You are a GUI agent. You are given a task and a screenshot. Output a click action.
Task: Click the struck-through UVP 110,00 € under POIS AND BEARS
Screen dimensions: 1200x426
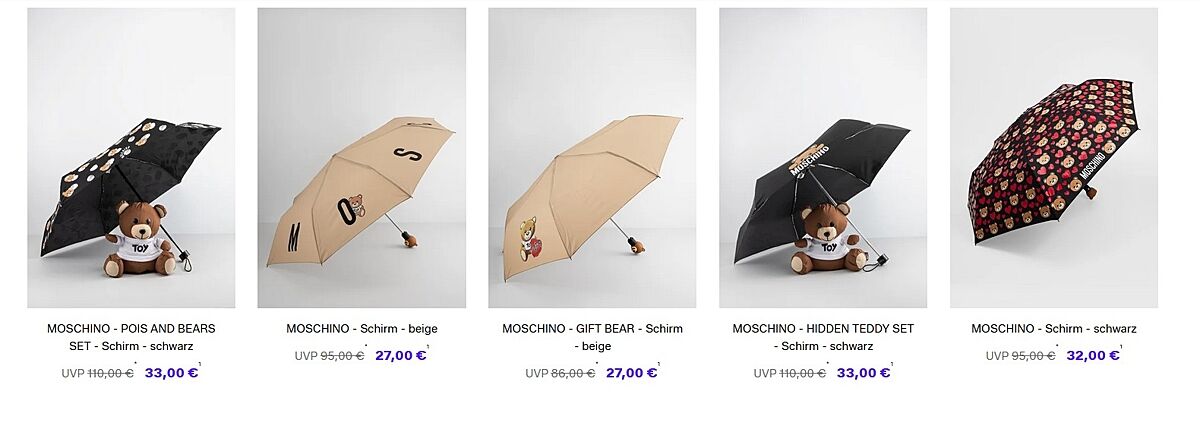tap(98, 373)
